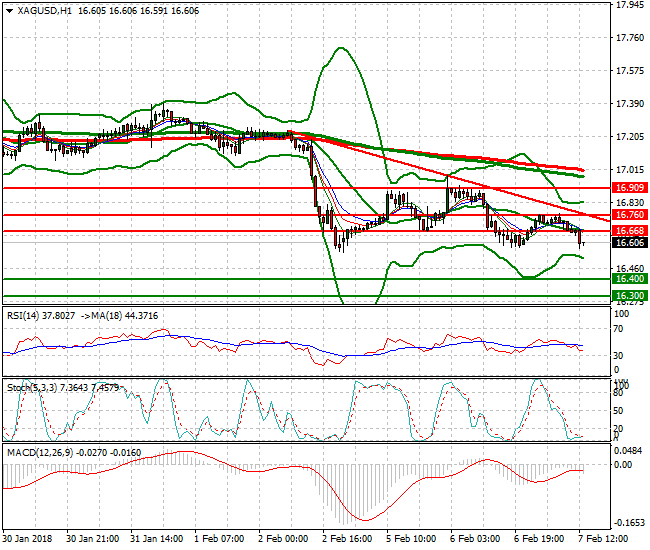This screenshot has height=550, width=650.
Task: Click the 6 Feb 03:00 time label
Action: coord(475,539)
